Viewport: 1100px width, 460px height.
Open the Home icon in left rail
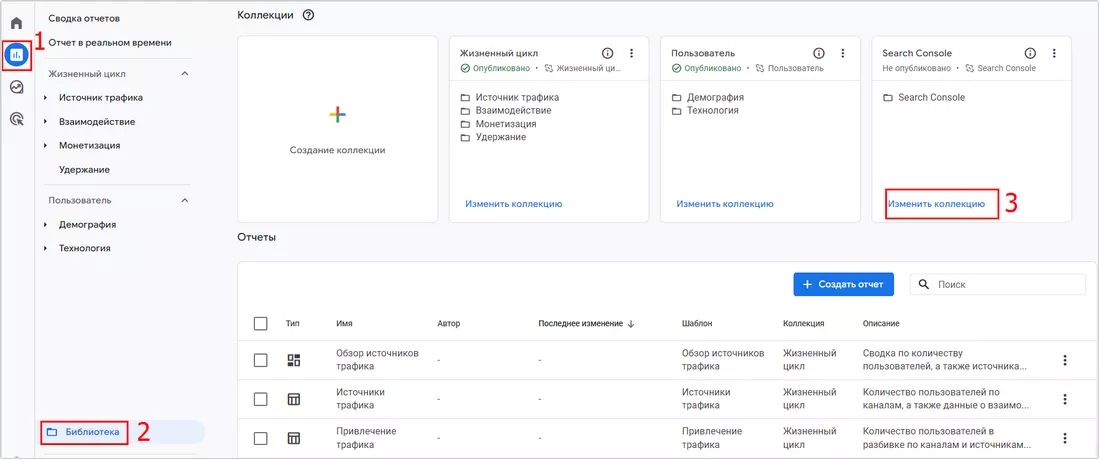17,23
